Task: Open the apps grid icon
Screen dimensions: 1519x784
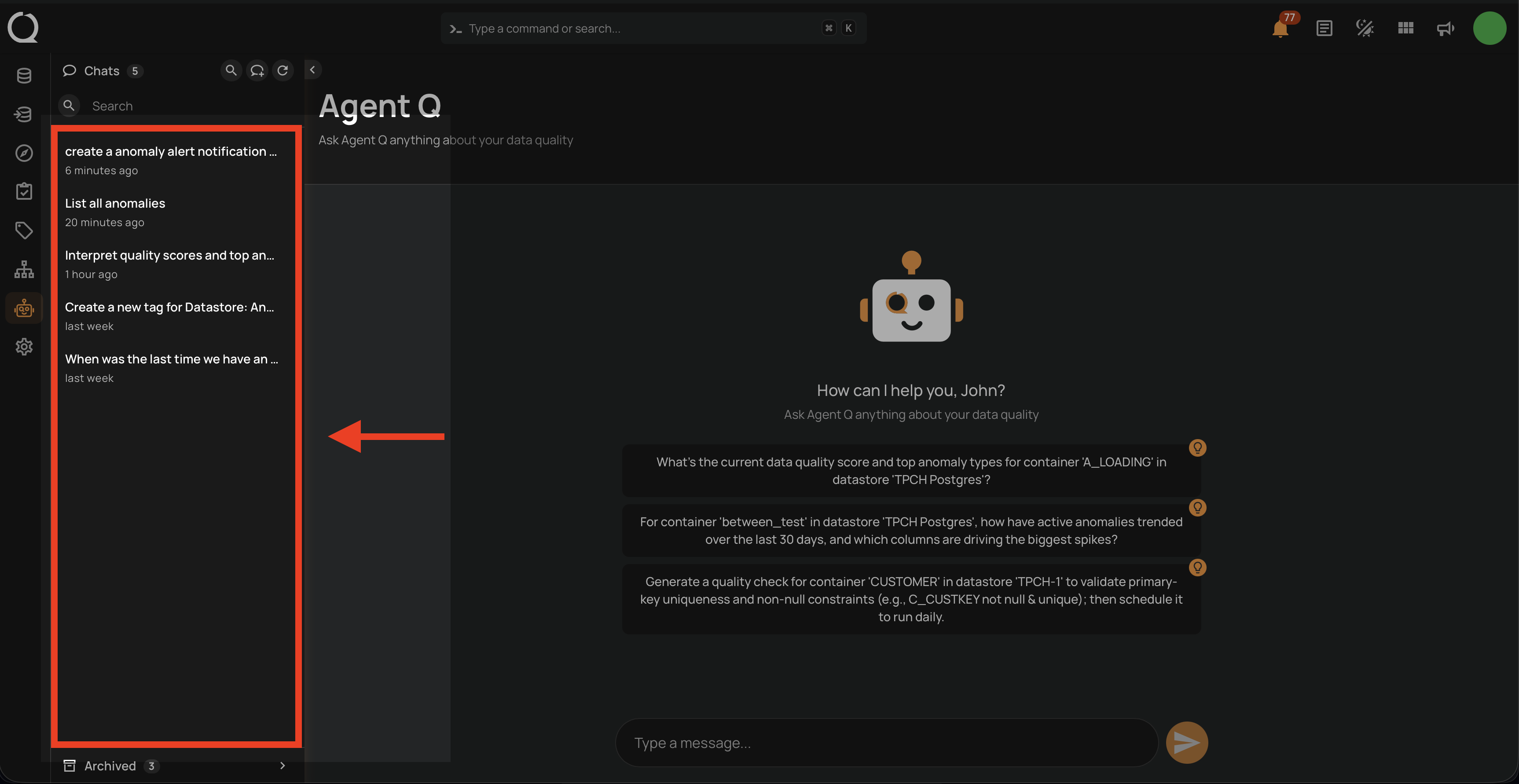Action: [1405, 28]
